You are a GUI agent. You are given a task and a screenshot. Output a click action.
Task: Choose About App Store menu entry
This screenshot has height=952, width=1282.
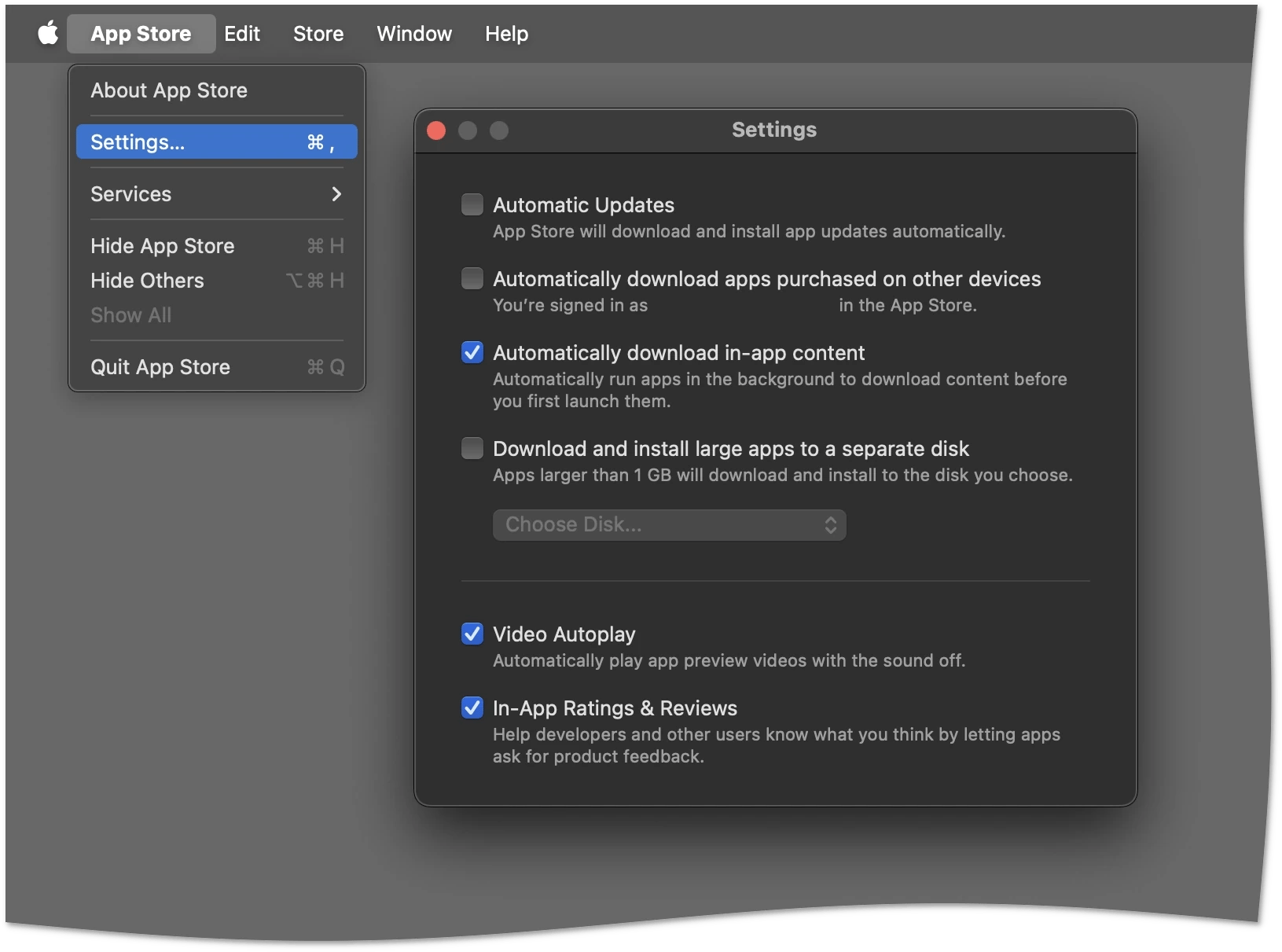(217, 90)
